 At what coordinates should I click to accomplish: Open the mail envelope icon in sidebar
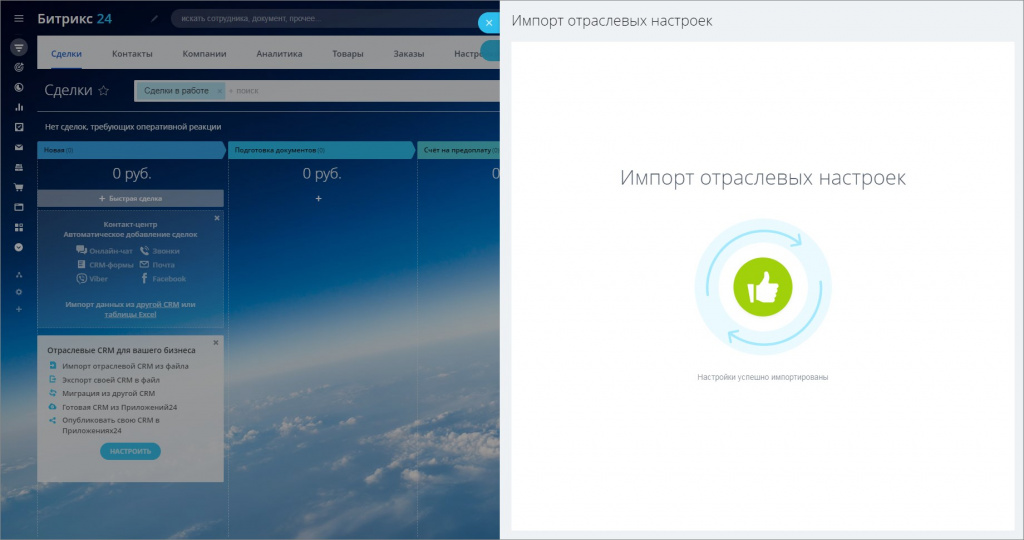19,148
